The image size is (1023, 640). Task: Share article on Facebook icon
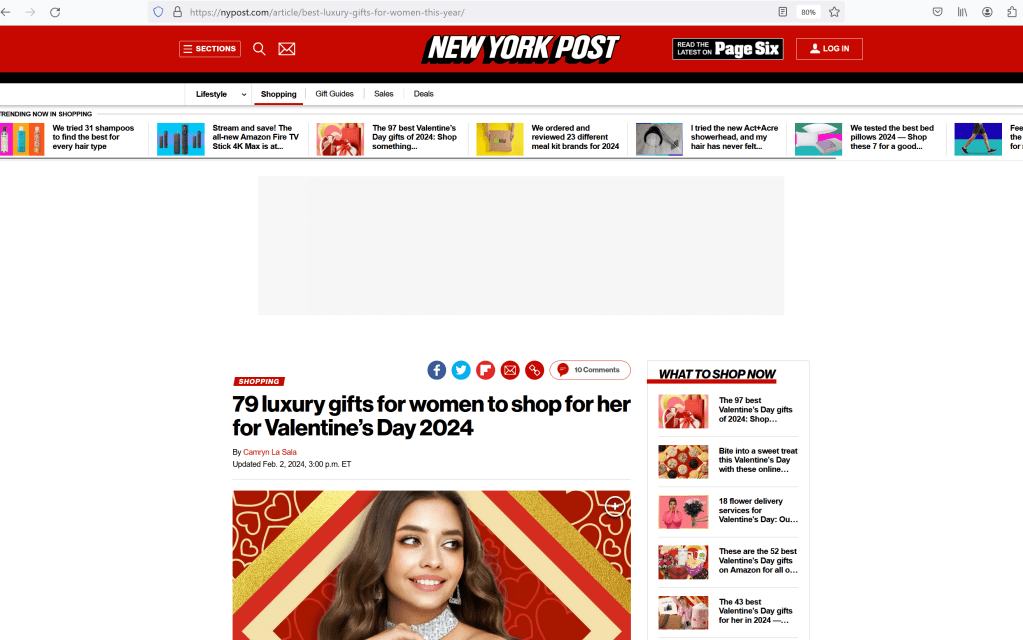tap(436, 370)
